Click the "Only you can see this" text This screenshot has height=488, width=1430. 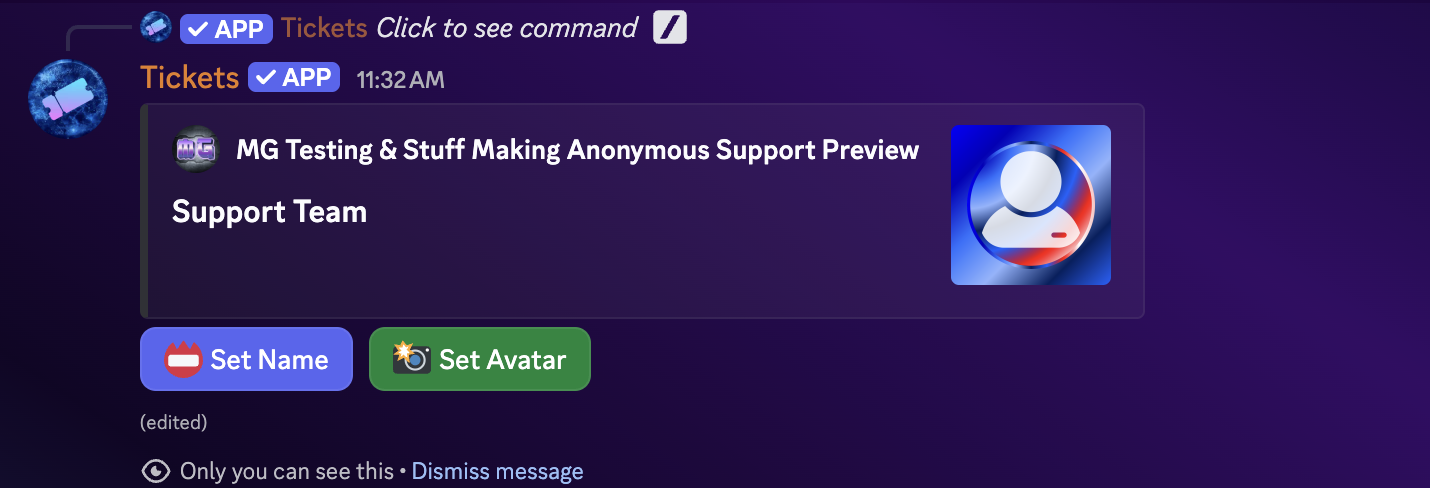click(x=286, y=471)
